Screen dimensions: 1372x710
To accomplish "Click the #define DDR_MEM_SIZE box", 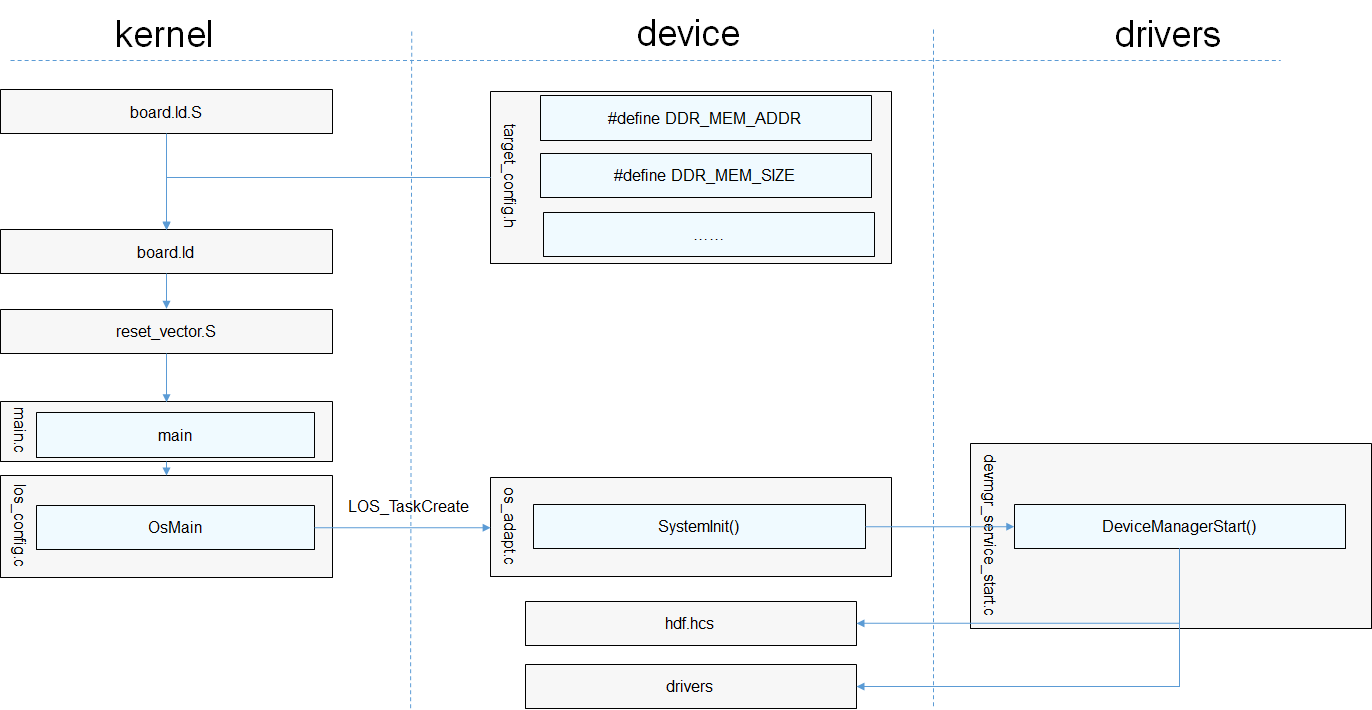I will 705,175.
